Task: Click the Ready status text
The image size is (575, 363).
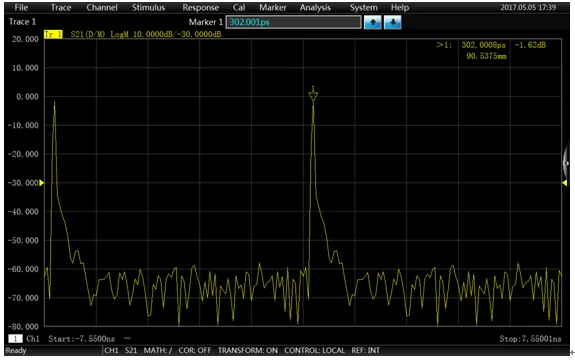Action: coord(16,351)
